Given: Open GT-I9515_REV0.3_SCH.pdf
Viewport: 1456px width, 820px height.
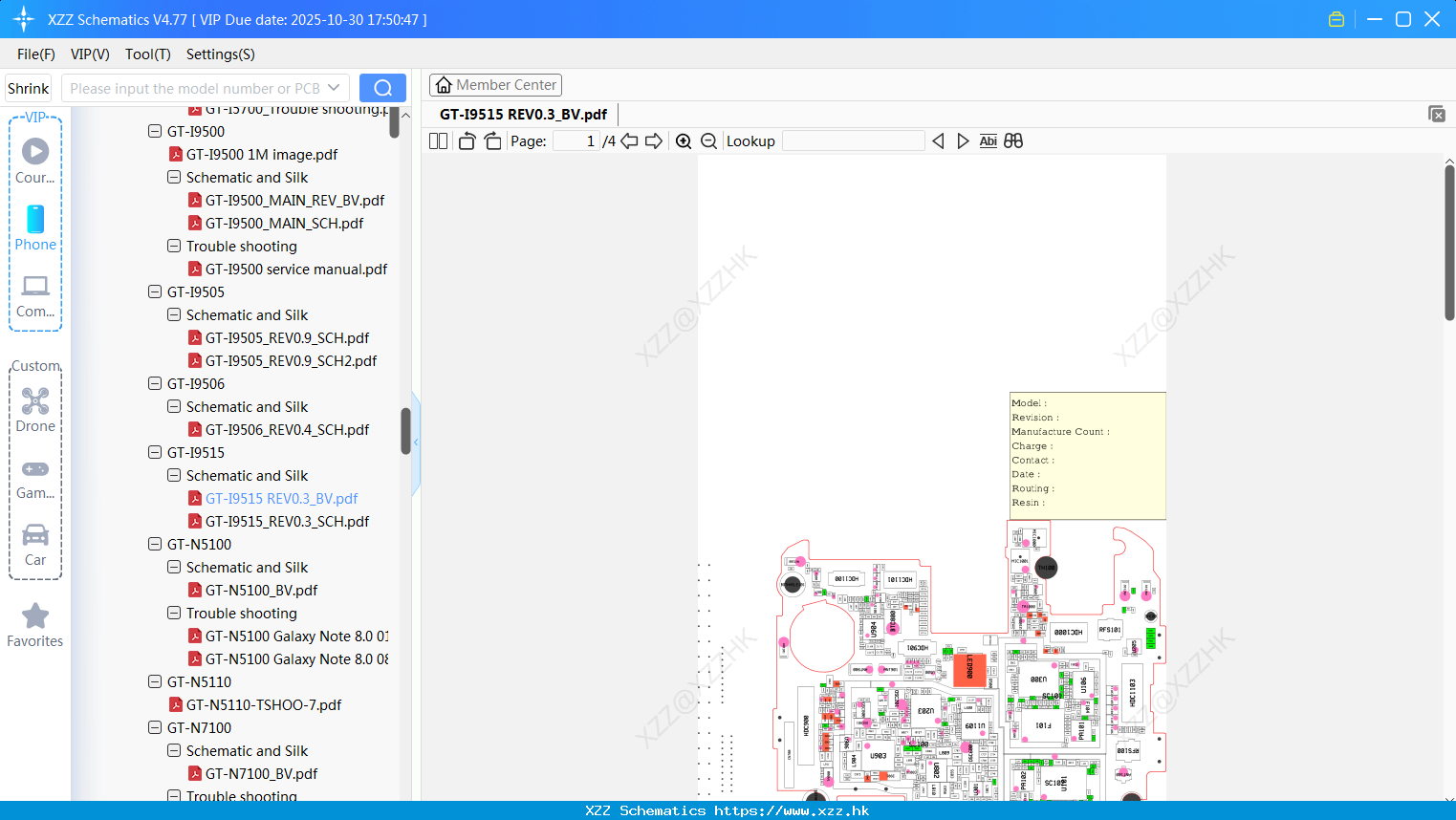Looking at the screenshot, I should (x=287, y=521).
